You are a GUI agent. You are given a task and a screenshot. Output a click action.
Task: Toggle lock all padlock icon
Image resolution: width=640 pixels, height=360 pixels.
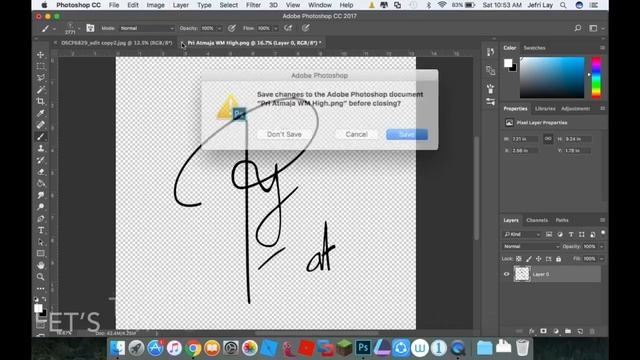(x=558, y=259)
